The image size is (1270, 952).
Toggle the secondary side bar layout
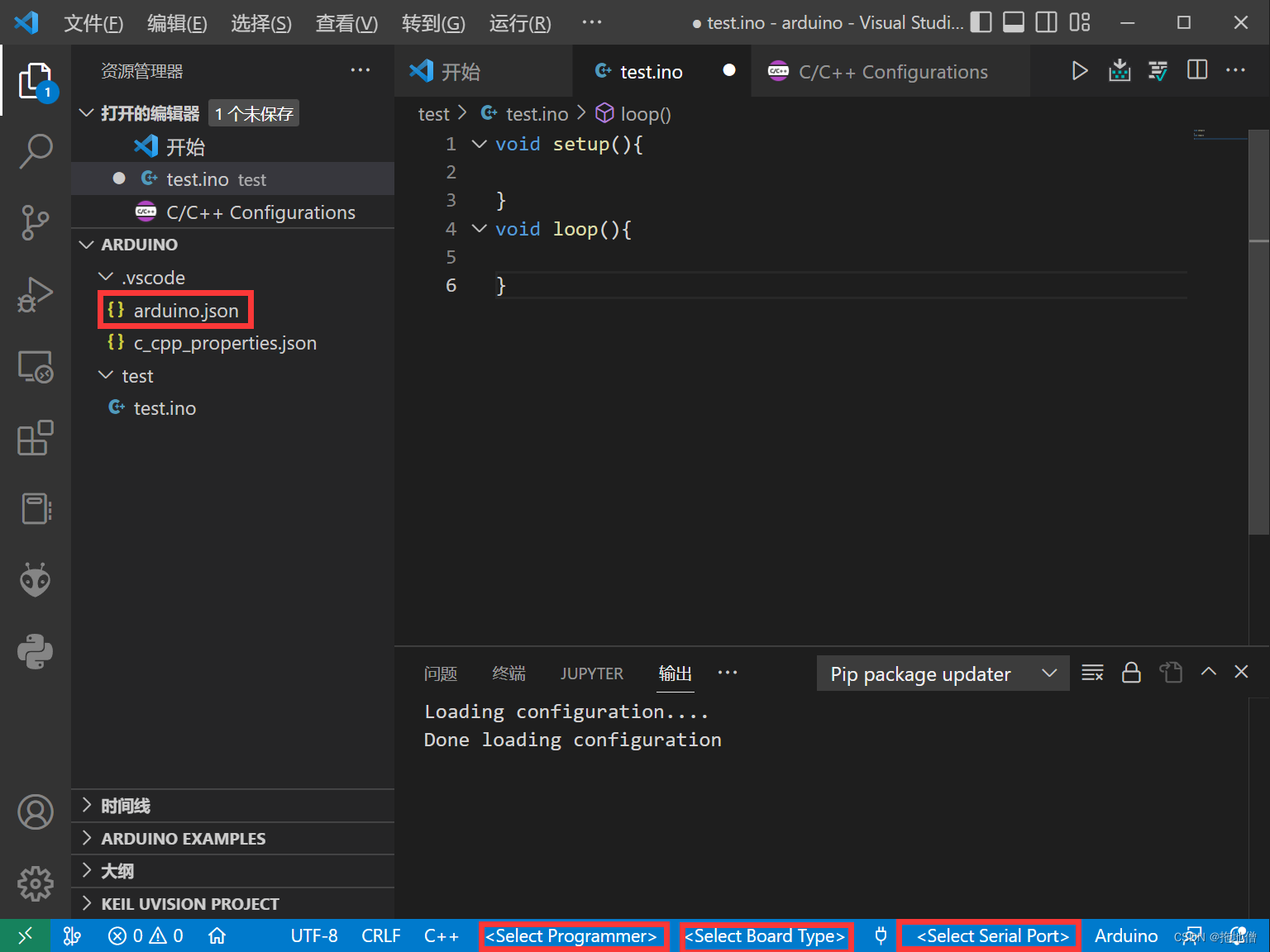(1047, 22)
